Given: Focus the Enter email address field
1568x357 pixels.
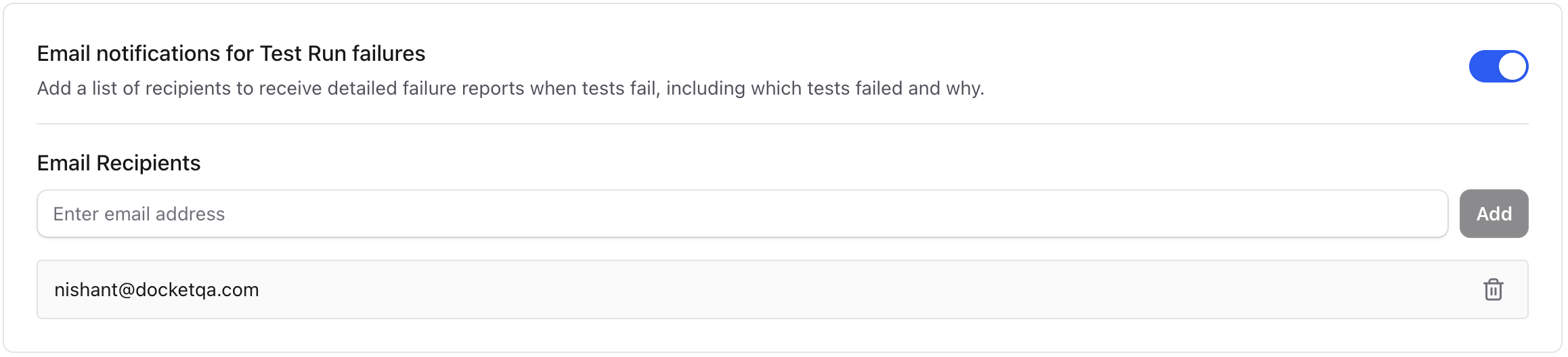Looking at the screenshot, I should click(742, 214).
